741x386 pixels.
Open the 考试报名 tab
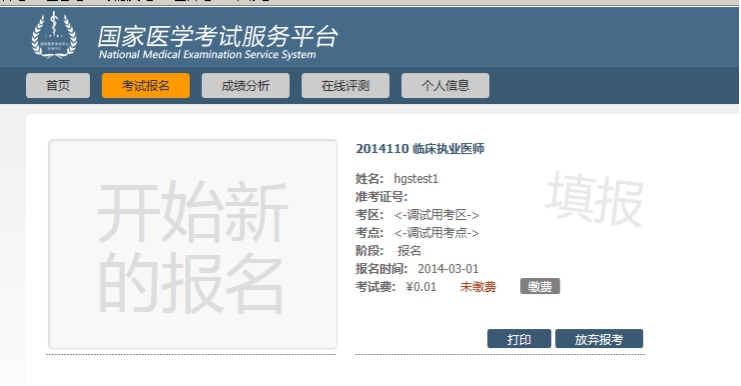(x=146, y=86)
